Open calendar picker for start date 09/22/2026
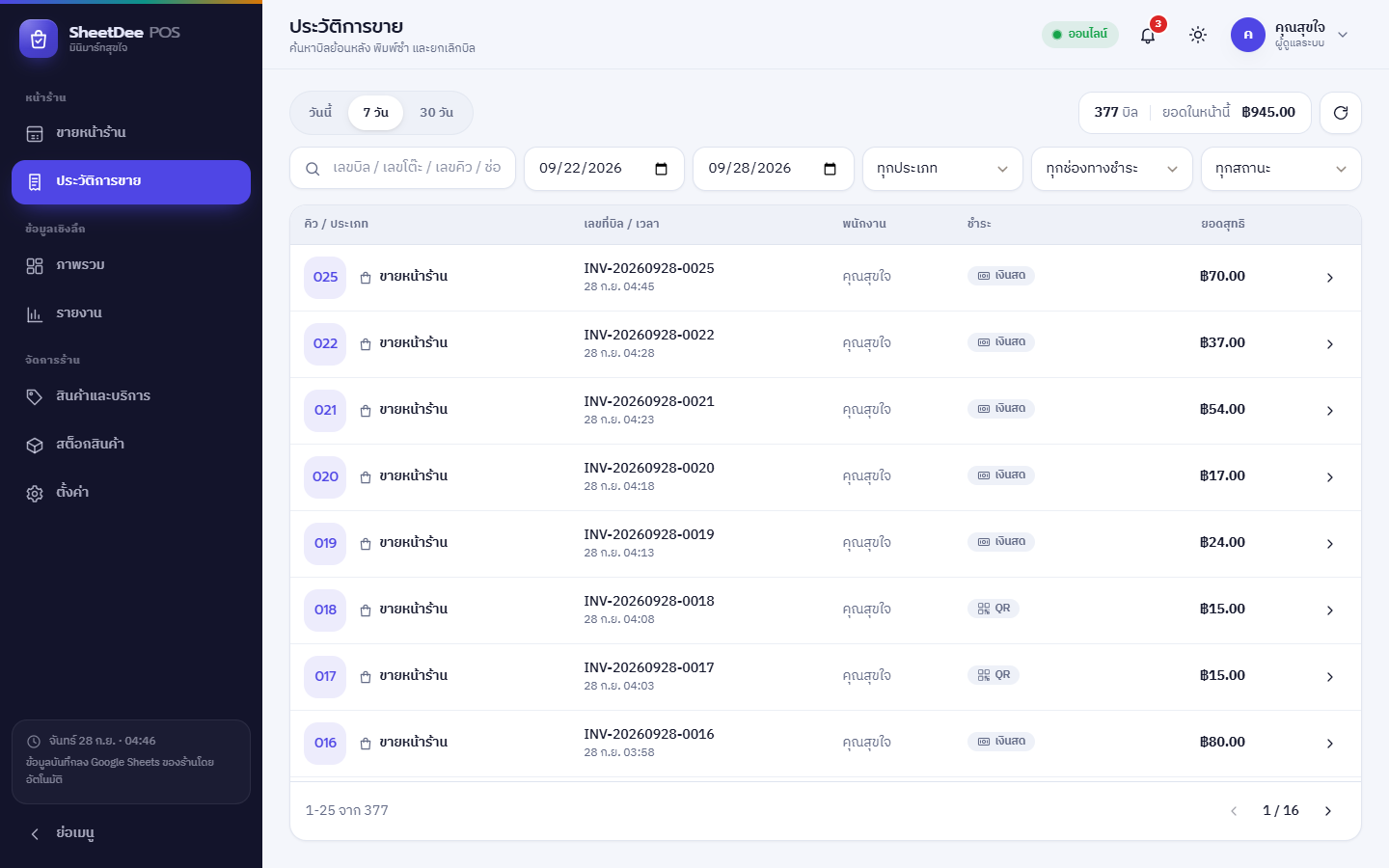This screenshot has height=868, width=1389. (661, 169)
